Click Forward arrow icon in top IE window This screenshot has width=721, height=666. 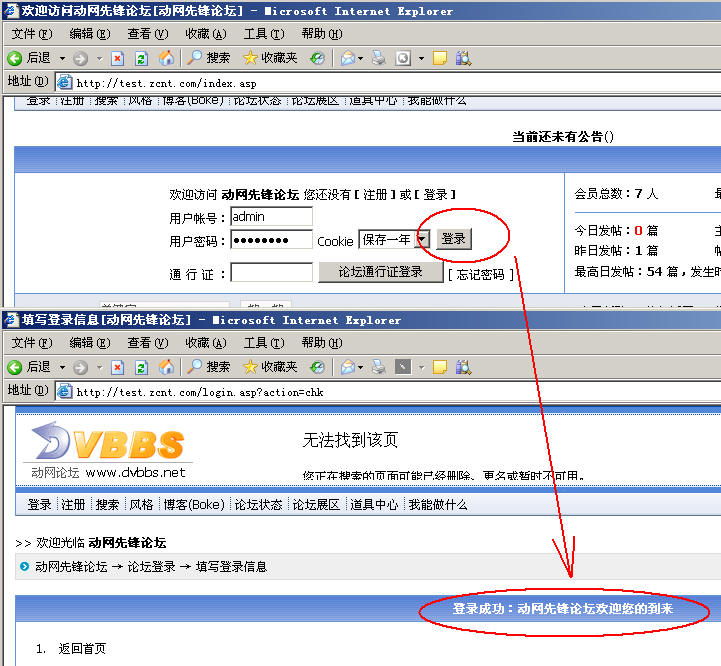[80, 58]
